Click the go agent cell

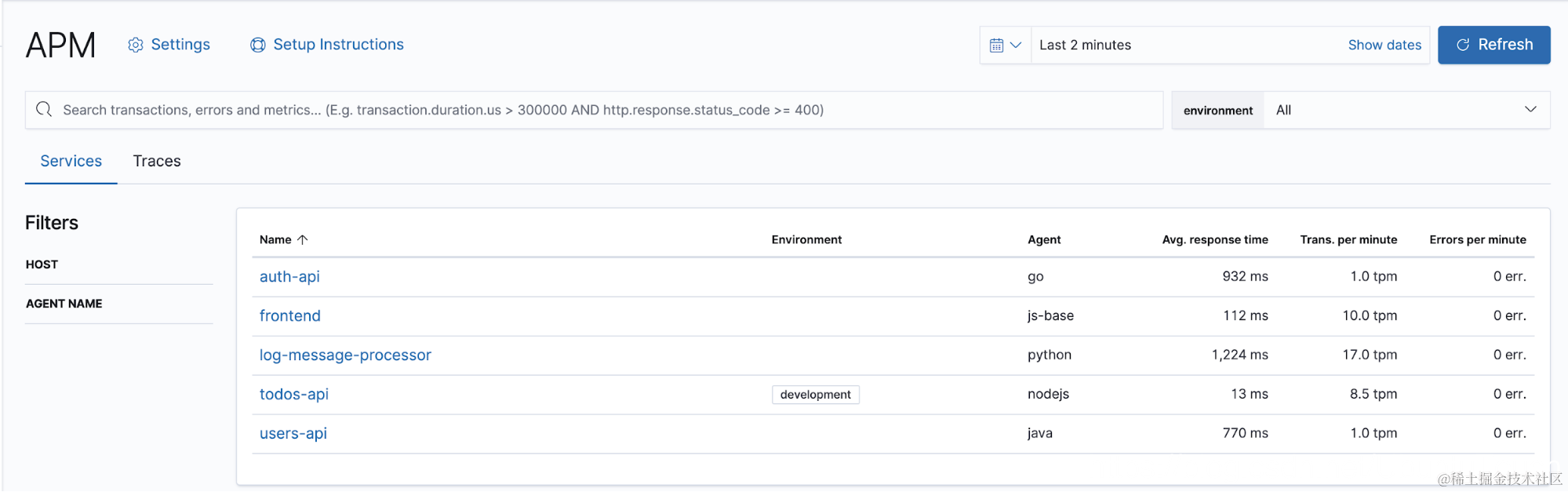1035,276
